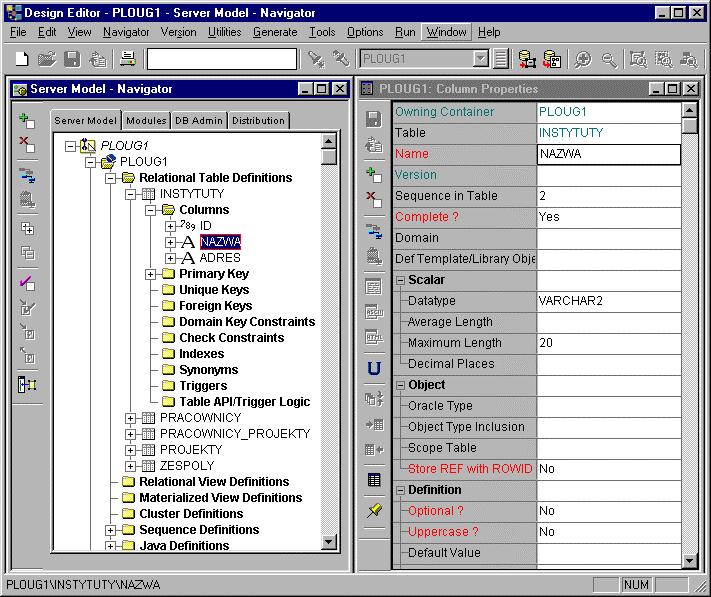Click the red X icon in Column Properties sidebar

[x=374, y=199]
